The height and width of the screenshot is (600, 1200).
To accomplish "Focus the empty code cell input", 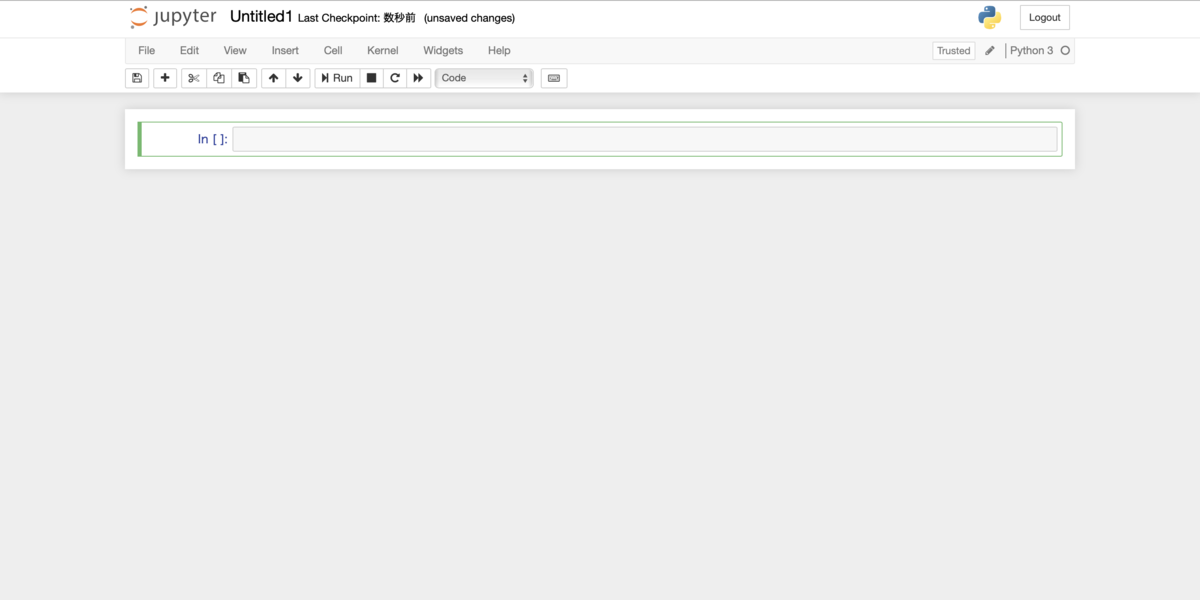I will (645, 139).
